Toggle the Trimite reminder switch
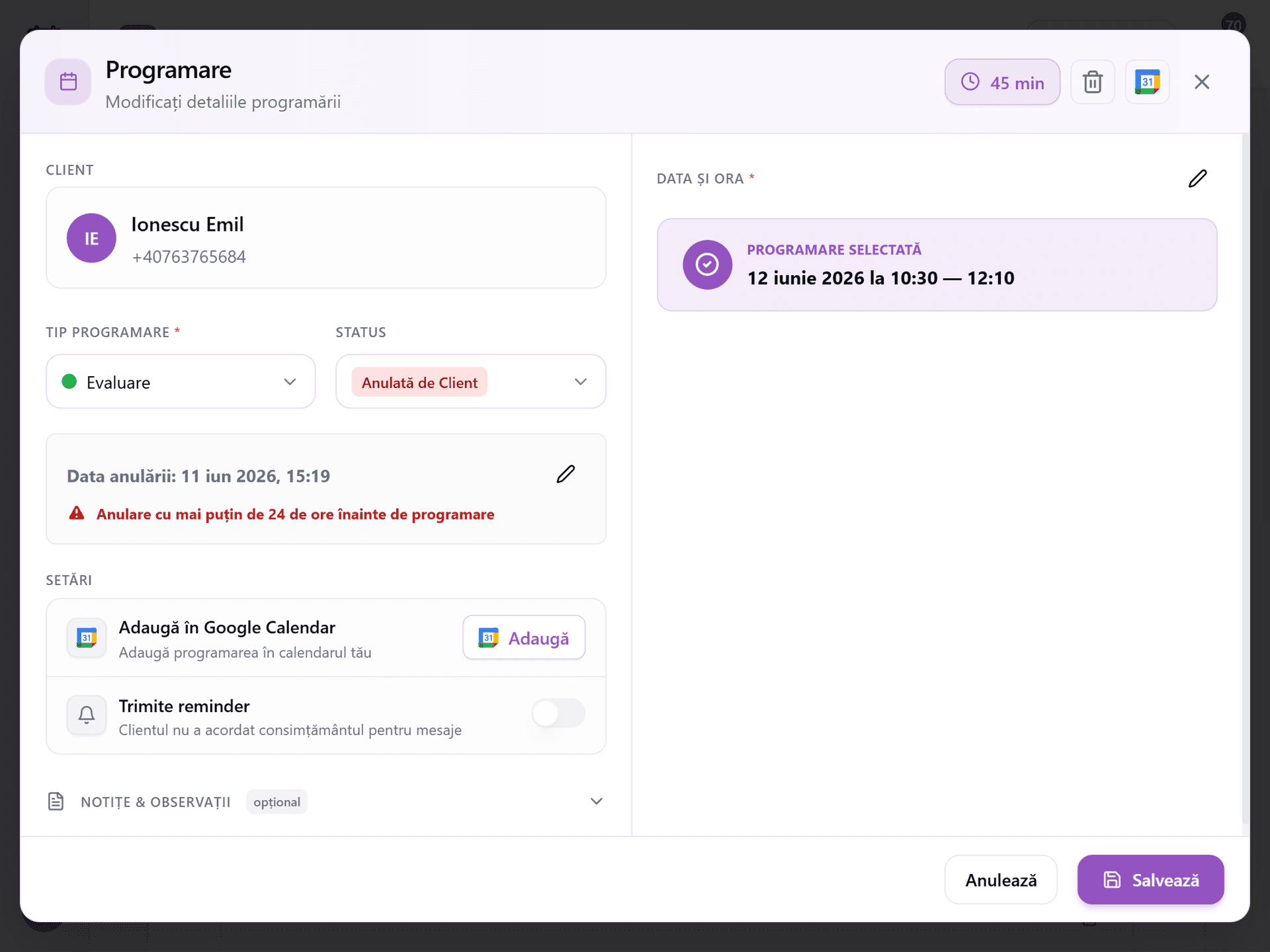 (558, 713)
